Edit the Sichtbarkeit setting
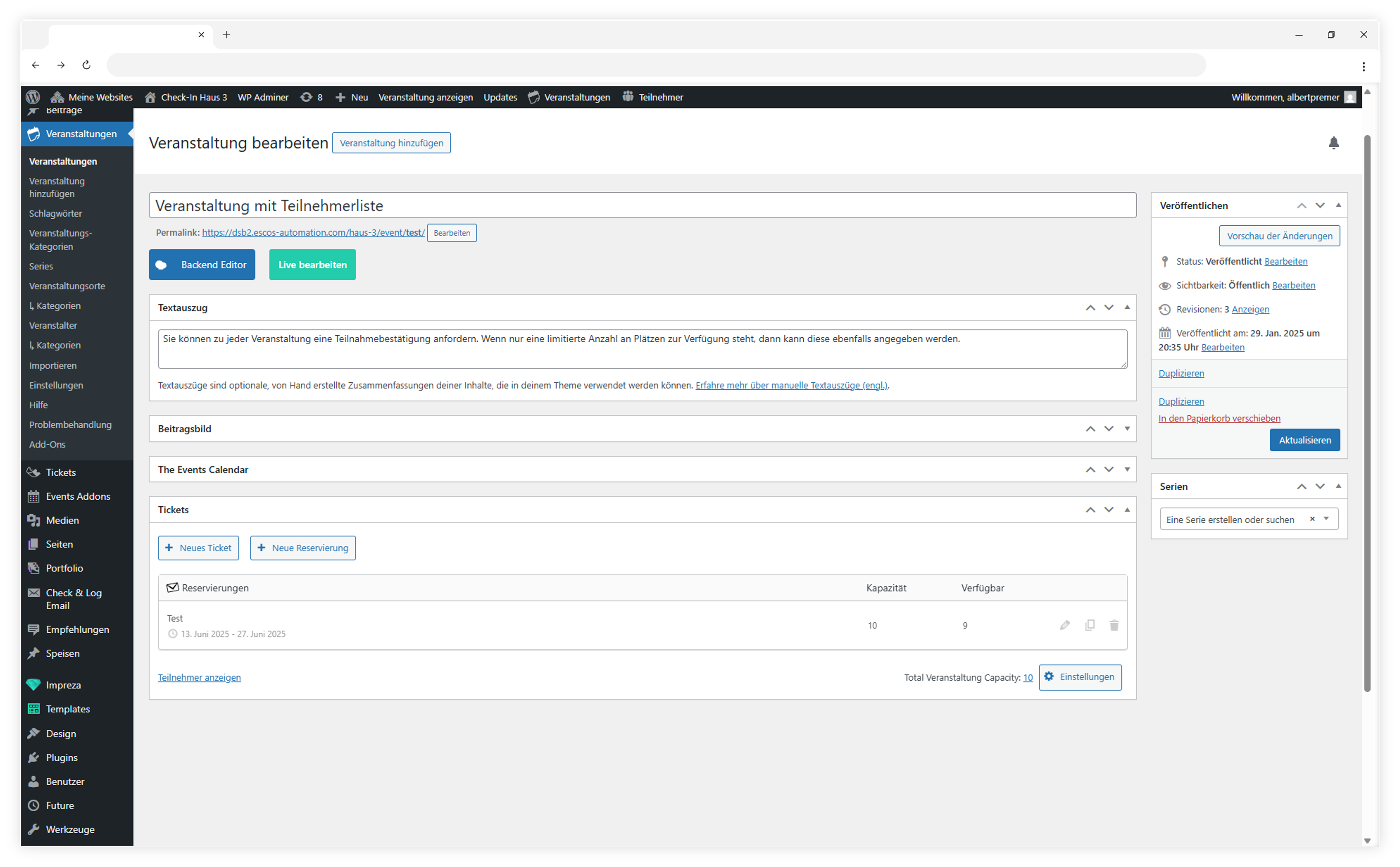This screenshot has height=867, width=1400. (1293, 285)
